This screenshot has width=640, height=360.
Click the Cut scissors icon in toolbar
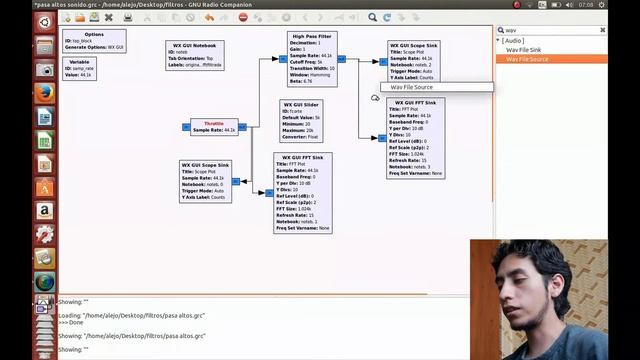point(147,18)
